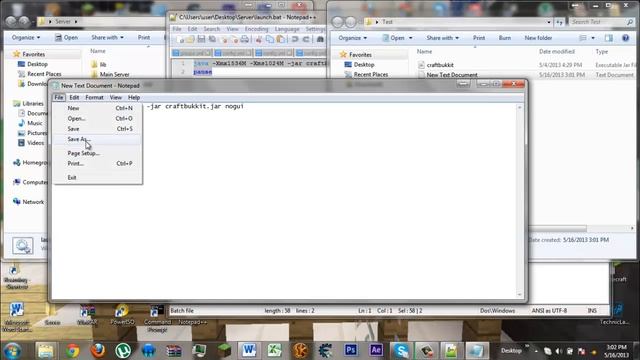Click New folder in Test explorer toolbar
This screenshot has height=360, width=640.
point(538,38)
